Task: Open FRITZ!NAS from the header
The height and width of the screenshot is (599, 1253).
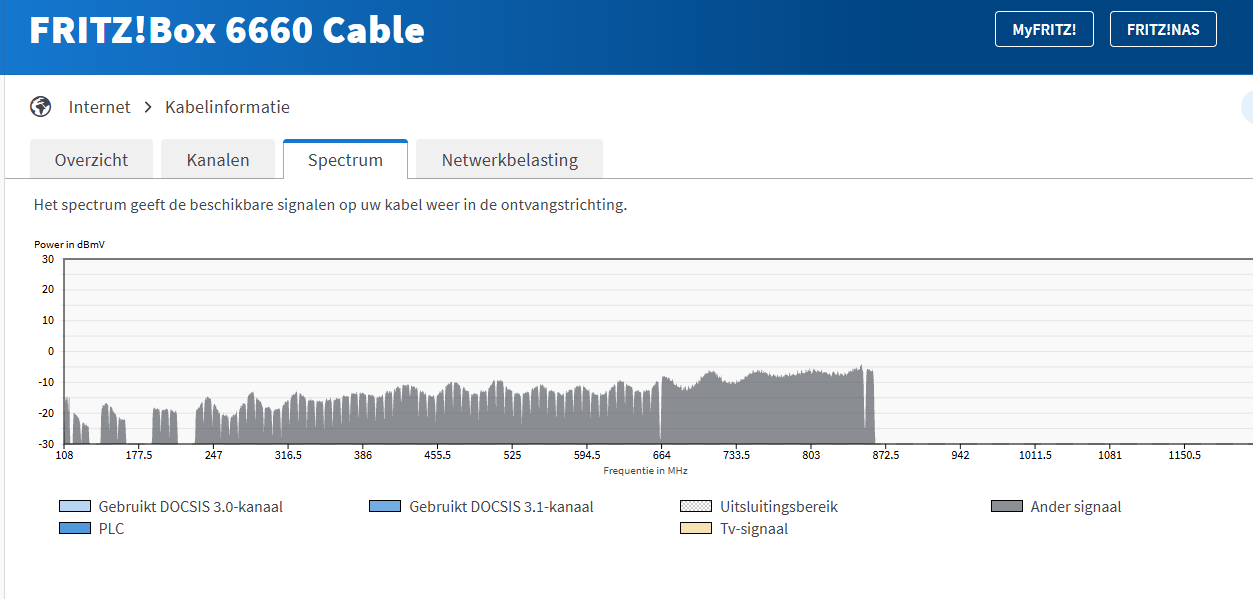Action: pyautogui.click(x=1162, y=30)
